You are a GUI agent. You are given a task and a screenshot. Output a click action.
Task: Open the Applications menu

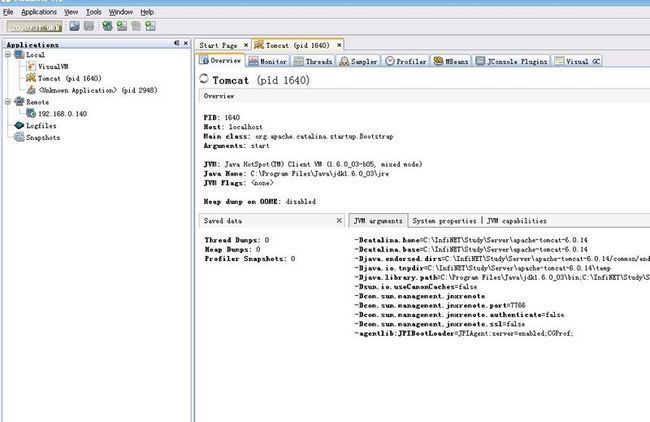pos(39,12)
